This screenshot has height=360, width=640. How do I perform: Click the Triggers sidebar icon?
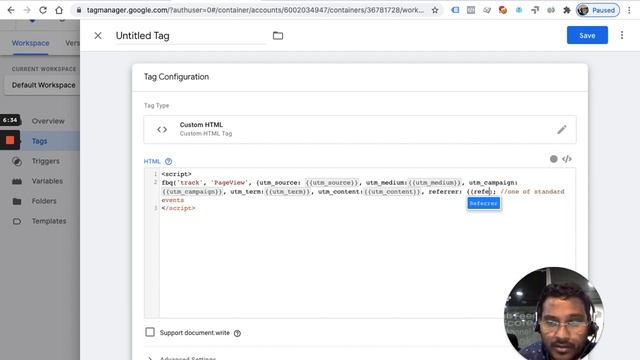click(x=17, y=161)
